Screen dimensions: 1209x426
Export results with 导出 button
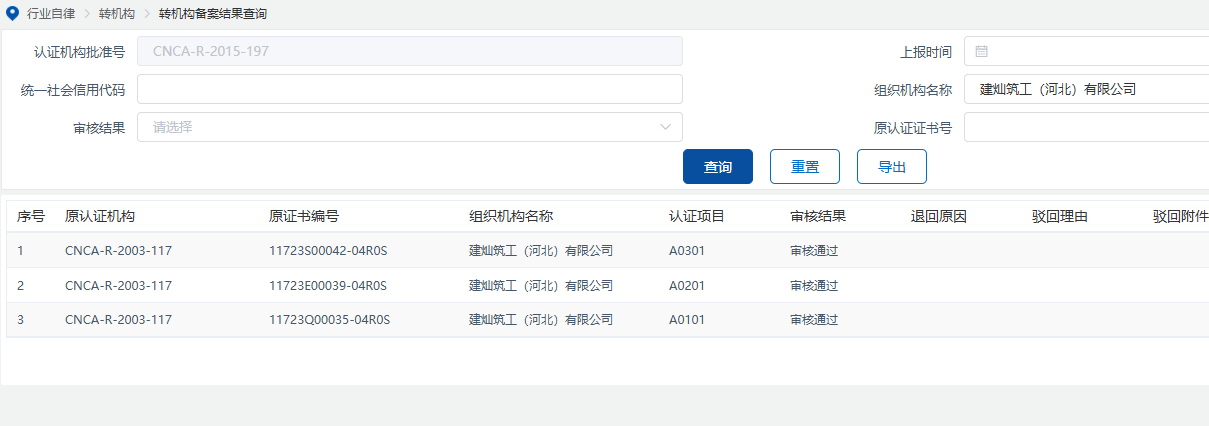[x=891, y=167]
